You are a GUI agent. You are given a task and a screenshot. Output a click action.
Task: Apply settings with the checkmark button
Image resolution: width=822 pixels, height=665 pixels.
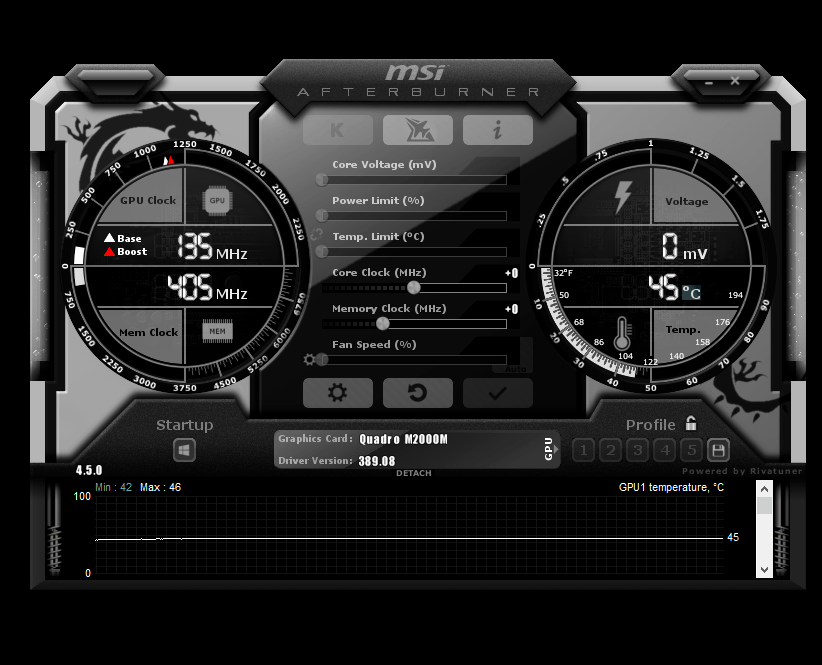(x=498, y=393)
